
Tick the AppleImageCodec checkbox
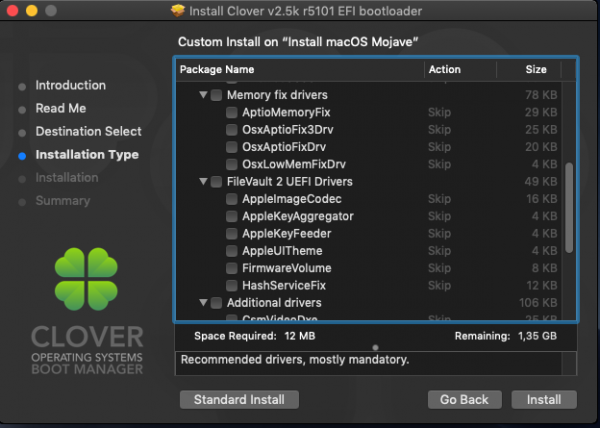click(x=232, y=199)
